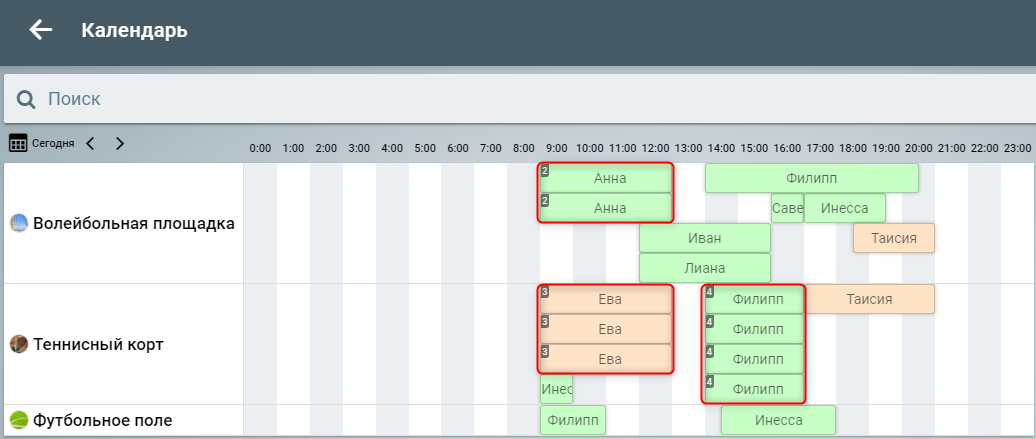Open Филипп's booking on football field
The width and height of the screenshot is (1036, 439).
click(573, 420)
